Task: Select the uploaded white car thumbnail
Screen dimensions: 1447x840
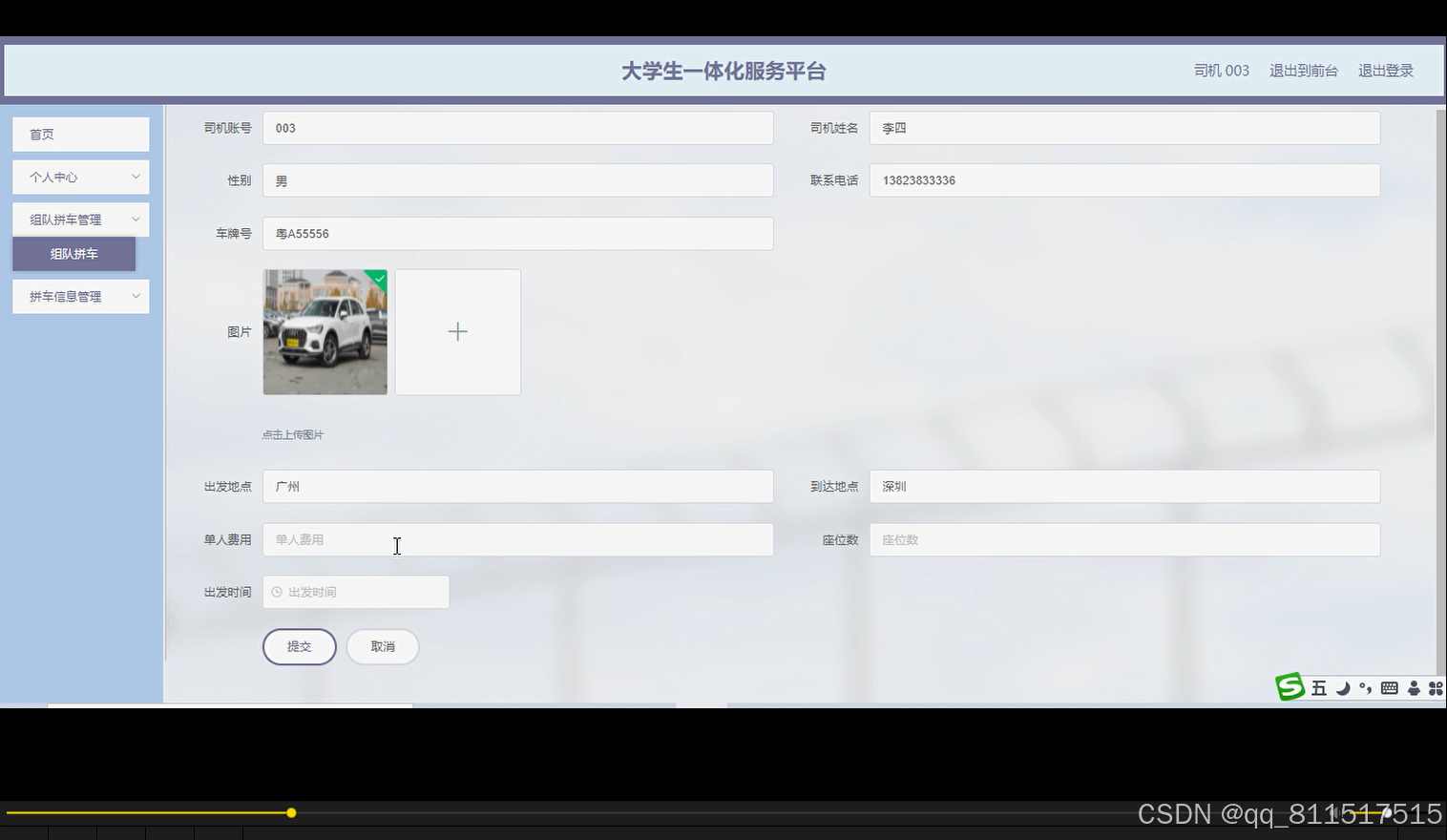Action: [x=325, y=332]
